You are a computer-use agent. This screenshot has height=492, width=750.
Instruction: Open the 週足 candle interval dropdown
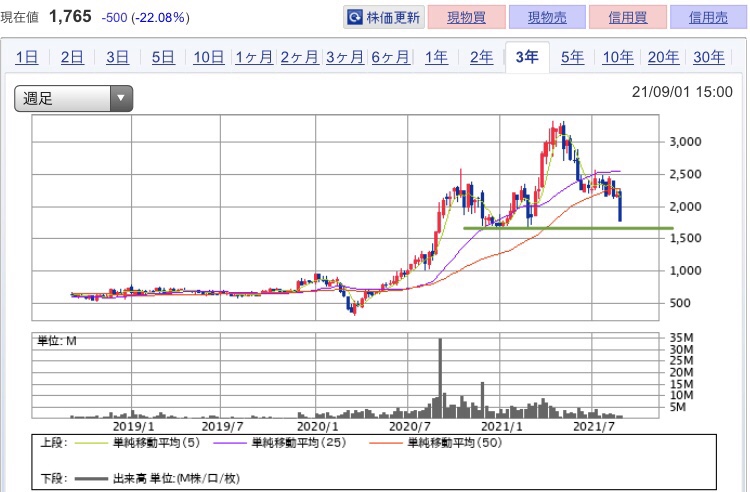[74, 98]
